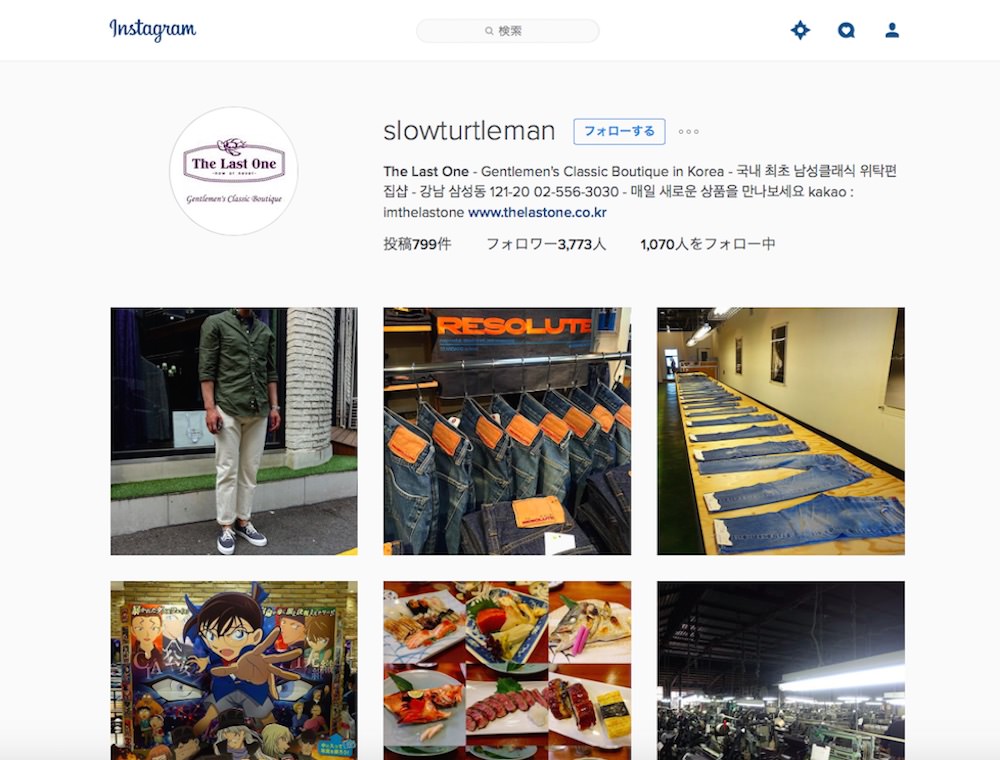Open the Detective Conan poster photo
Viewport: 1000px width, 760px height.
click(234, 670)
